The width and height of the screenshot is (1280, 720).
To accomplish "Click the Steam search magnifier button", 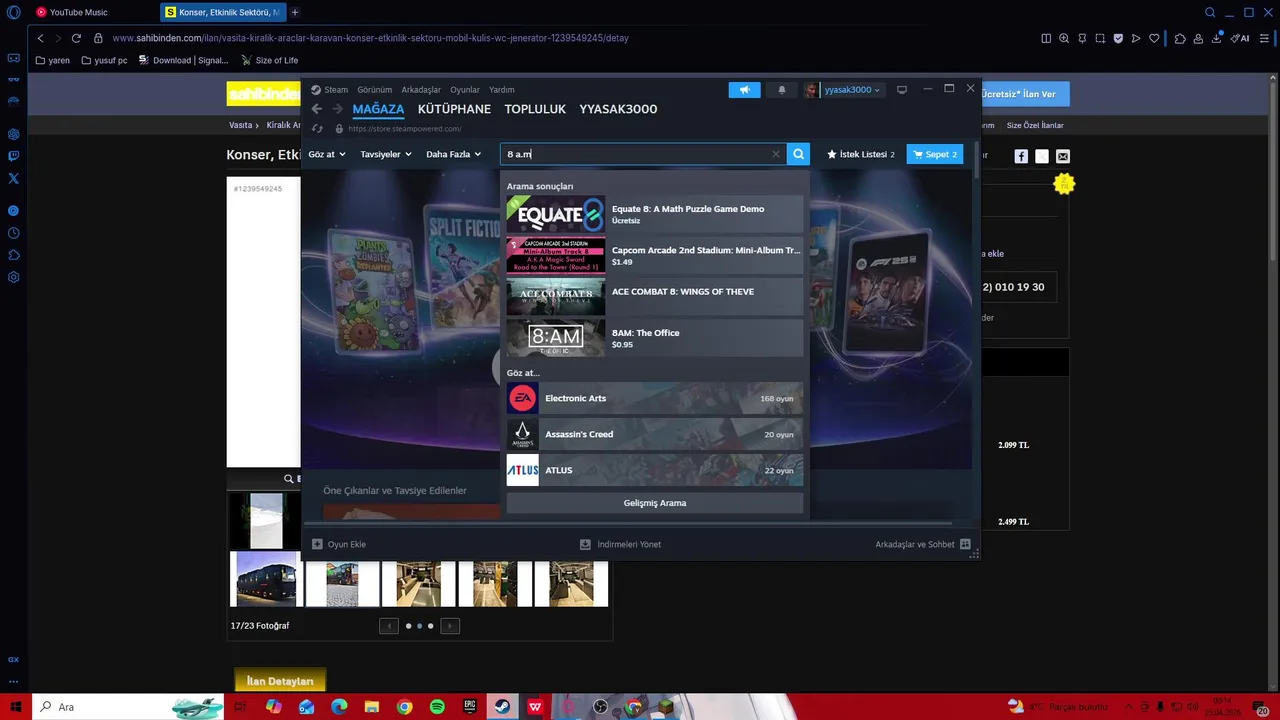I will point(798,154).
